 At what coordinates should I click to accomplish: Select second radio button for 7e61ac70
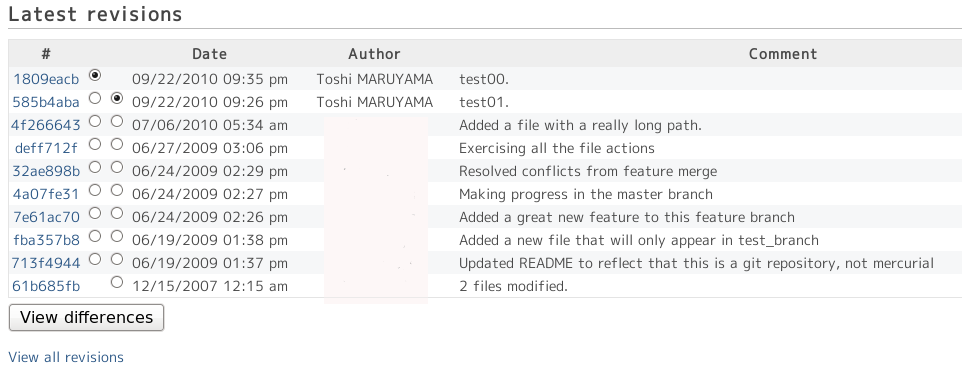(x=117, y=213)
